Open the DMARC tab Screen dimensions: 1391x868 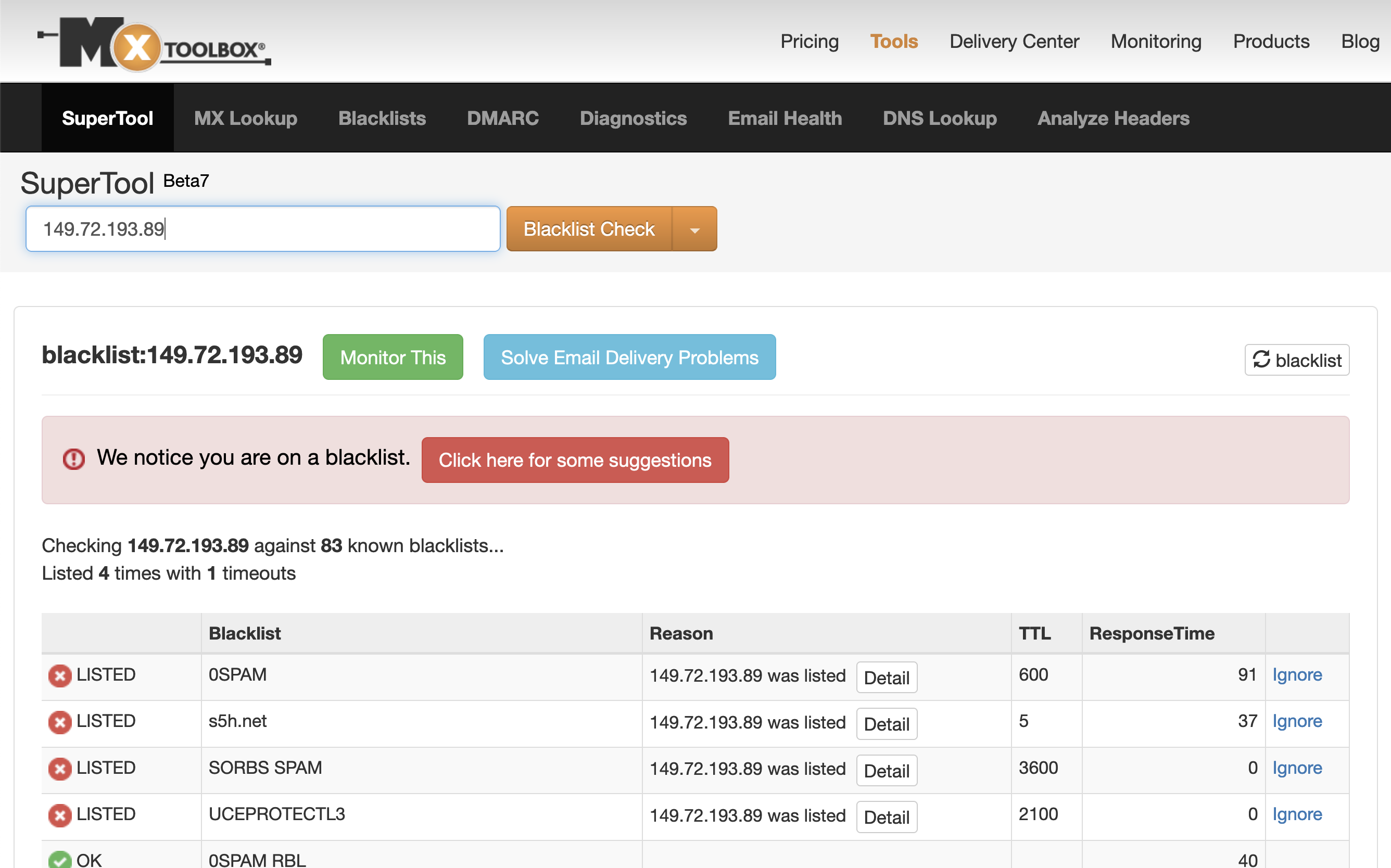pos(503,118)
